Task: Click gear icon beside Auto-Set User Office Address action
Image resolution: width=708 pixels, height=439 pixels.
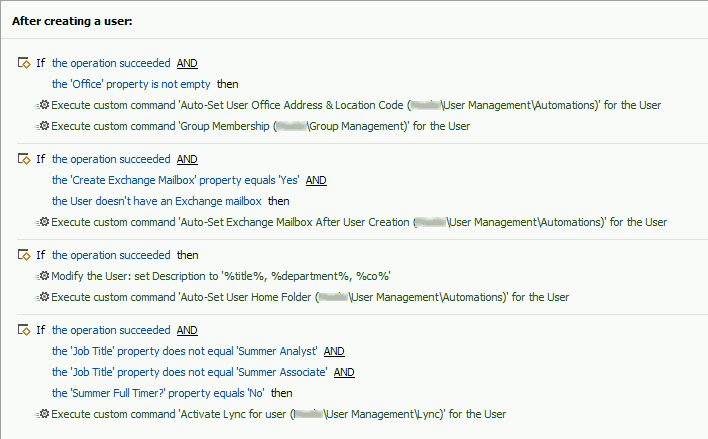Action: pos(42,105)
